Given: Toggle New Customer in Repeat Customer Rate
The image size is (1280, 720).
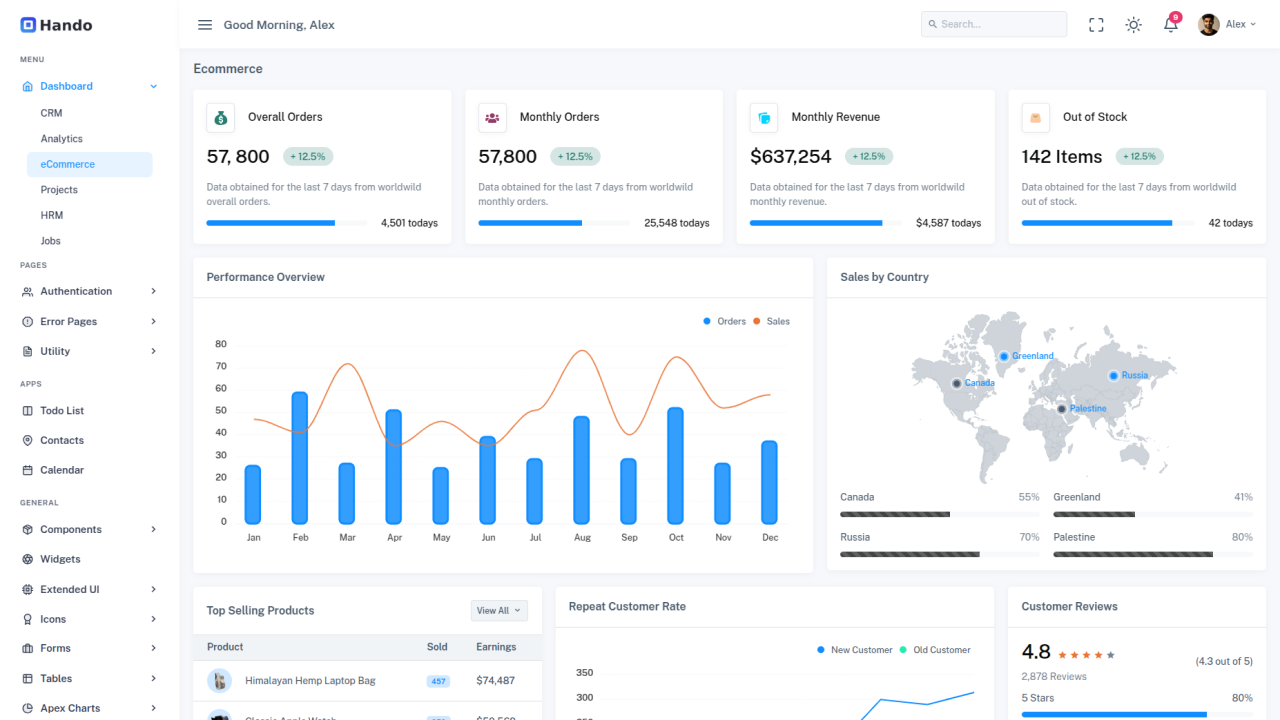Looking at the screenshot, I should click(x=856, y=649).
